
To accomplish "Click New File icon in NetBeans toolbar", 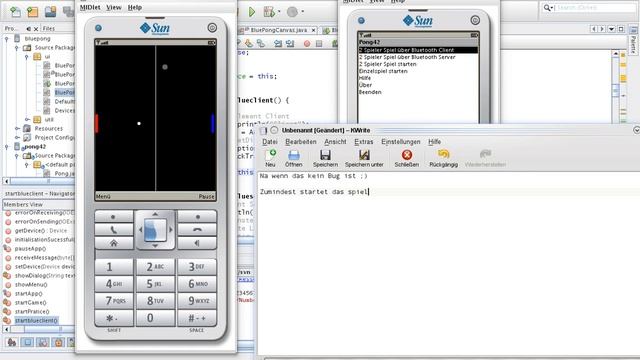I will coord(16,11).
